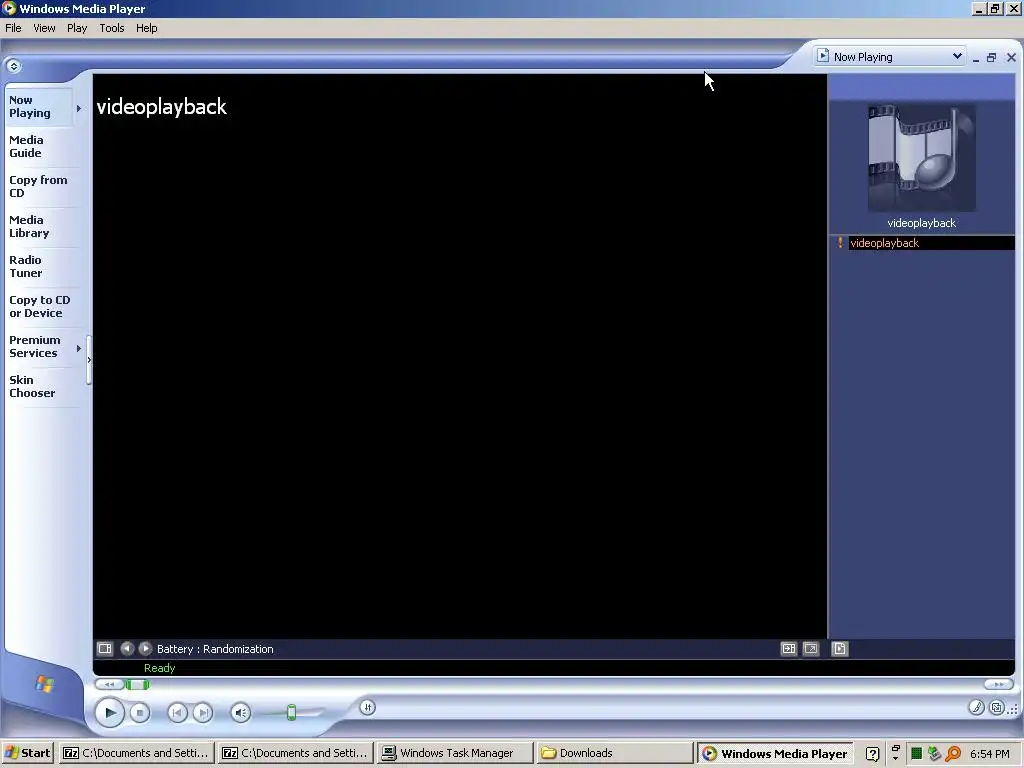
Task: Toggle menu bar auto-hide button
Action: (14, 66)
